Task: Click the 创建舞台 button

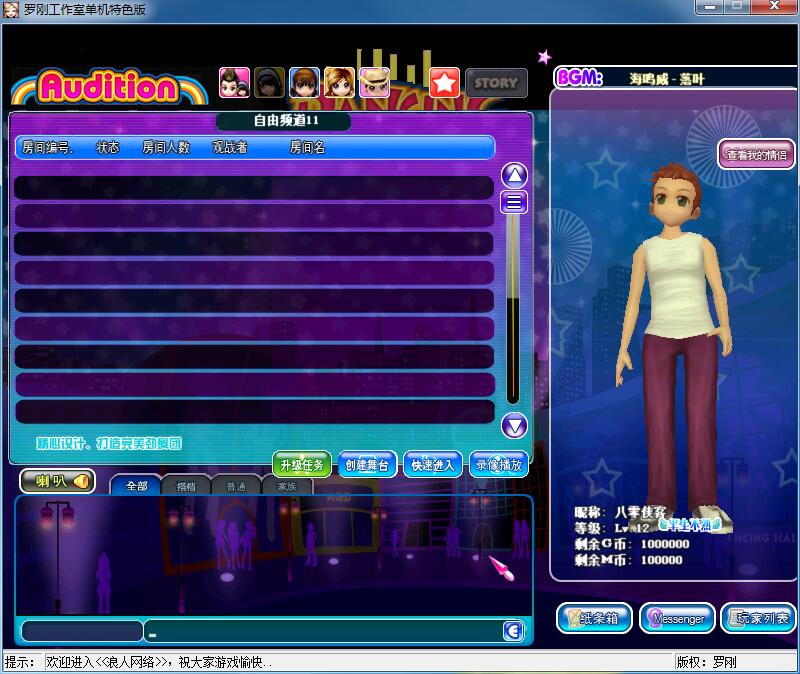Action: [x=367, y=465]
